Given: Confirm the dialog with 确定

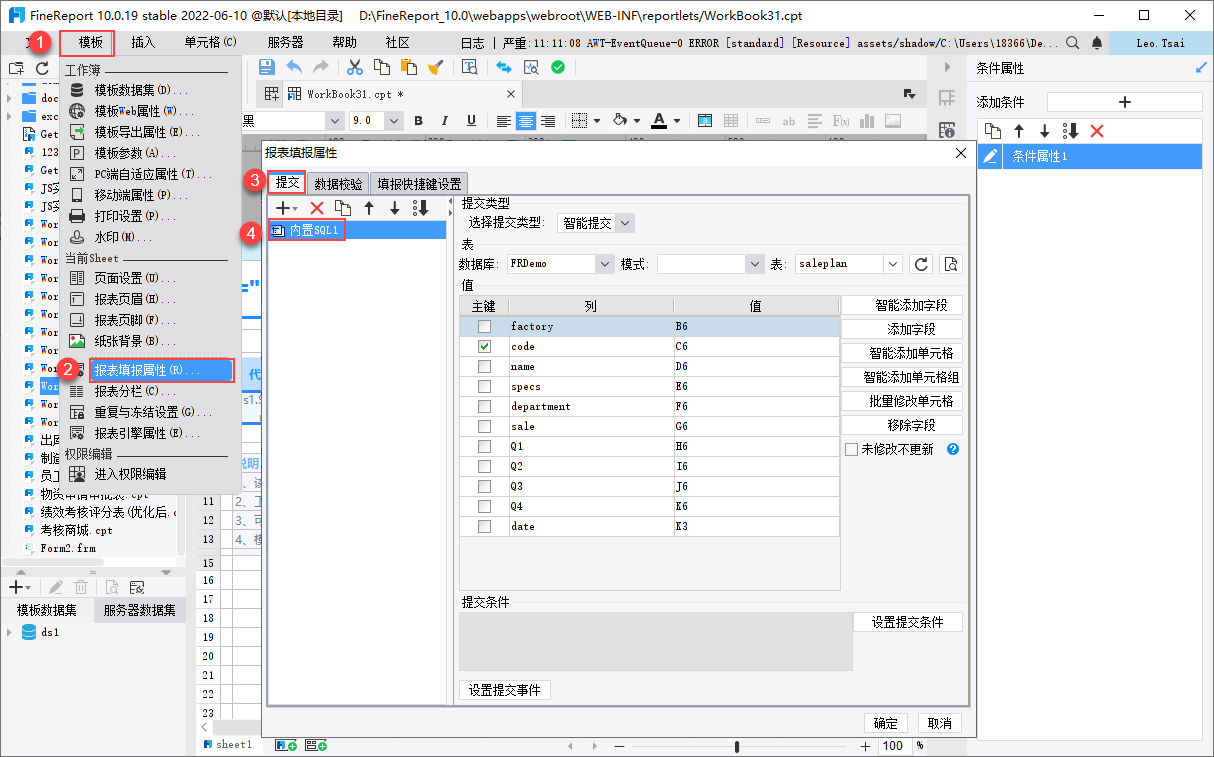Looking at the screenshot, I should tap(885, 723).
